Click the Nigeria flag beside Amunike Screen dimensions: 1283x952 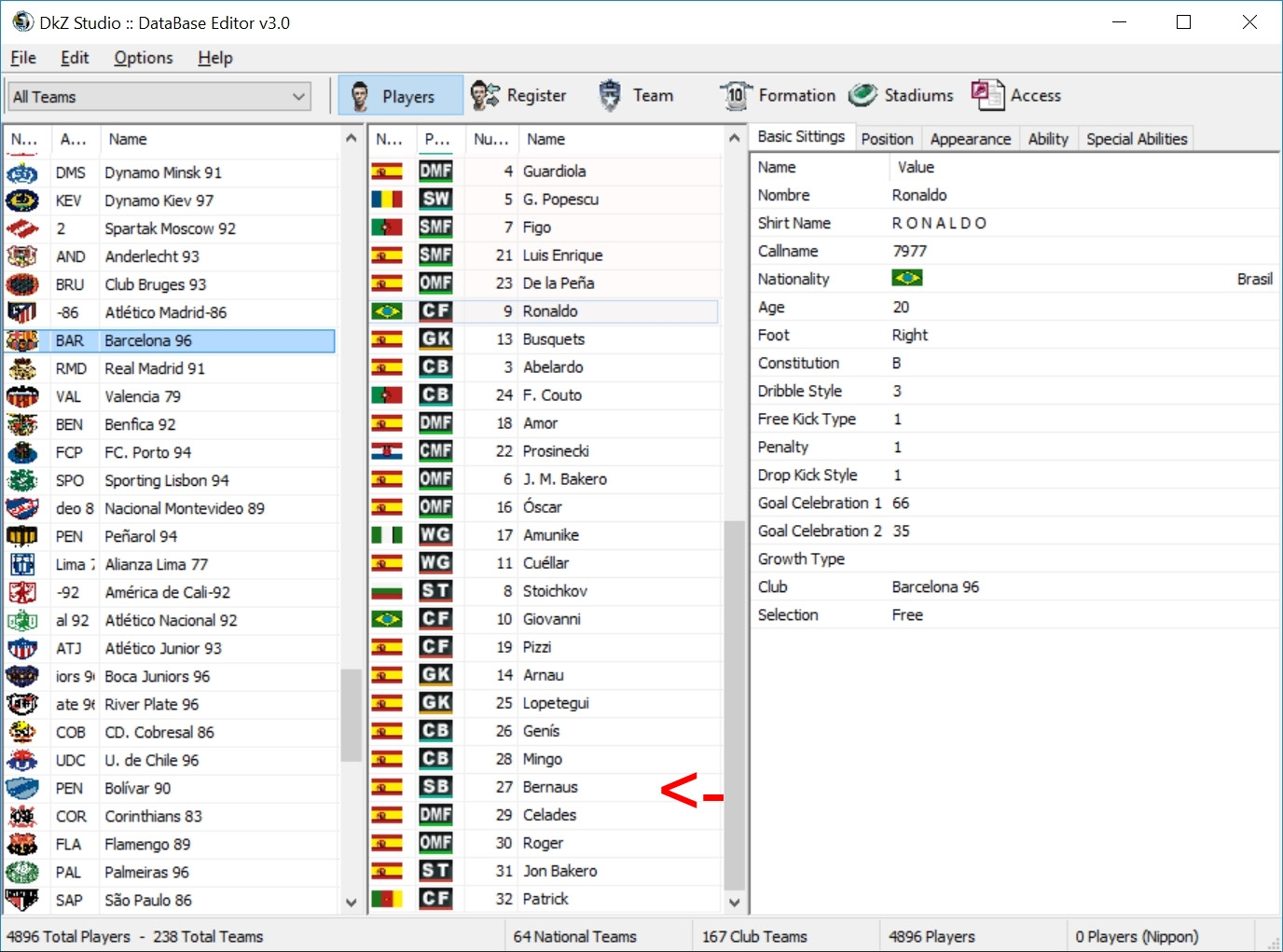point(387,535)
